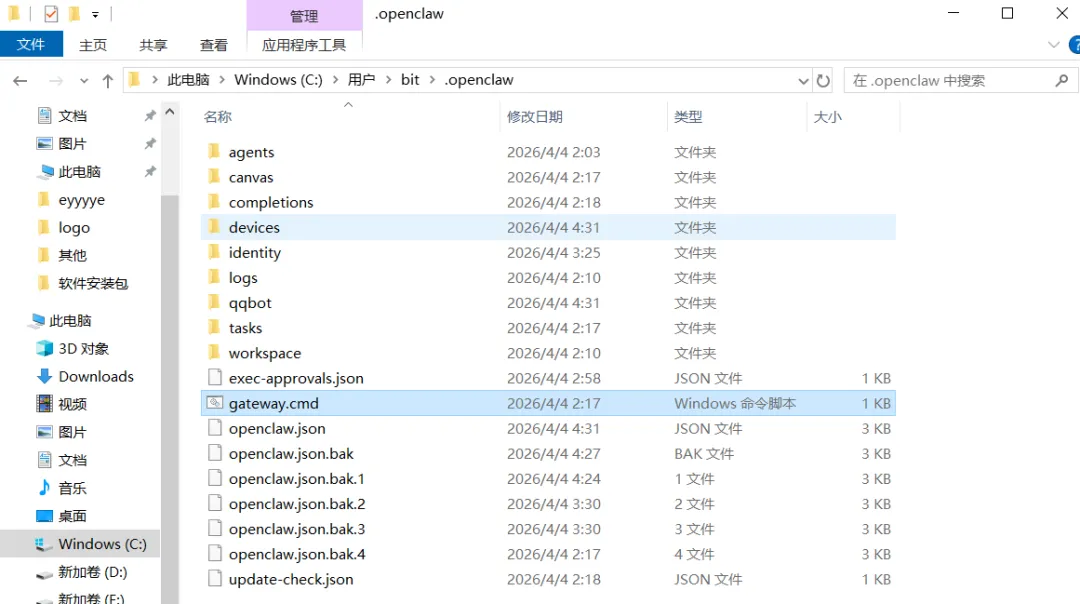1080x604 pixels.
Task: Refresh the .openclaw folder view
Action: tap(823, 81)
